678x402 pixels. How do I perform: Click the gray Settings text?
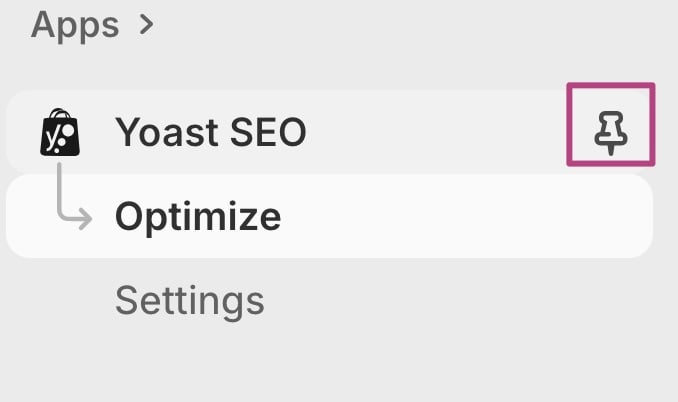(x=189, y=299)
